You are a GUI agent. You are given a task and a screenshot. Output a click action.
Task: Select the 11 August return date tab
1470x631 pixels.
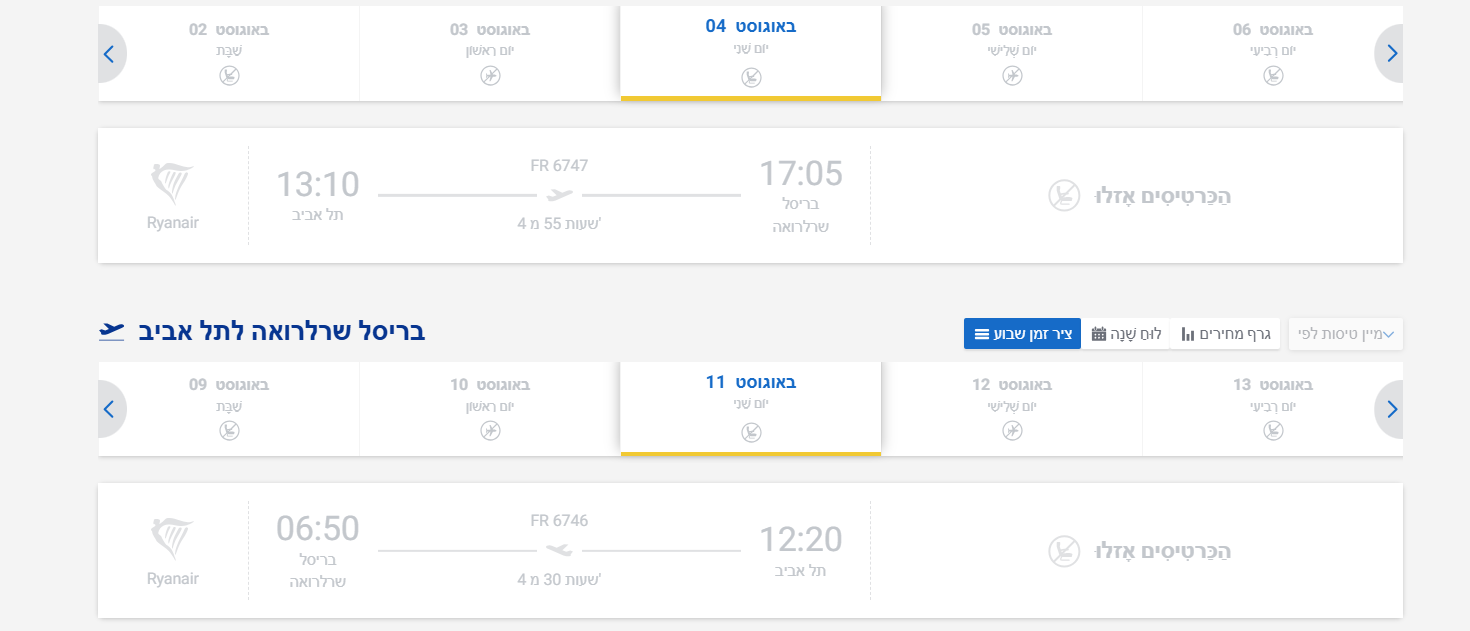pyautogui.click(x=750, y=408)
